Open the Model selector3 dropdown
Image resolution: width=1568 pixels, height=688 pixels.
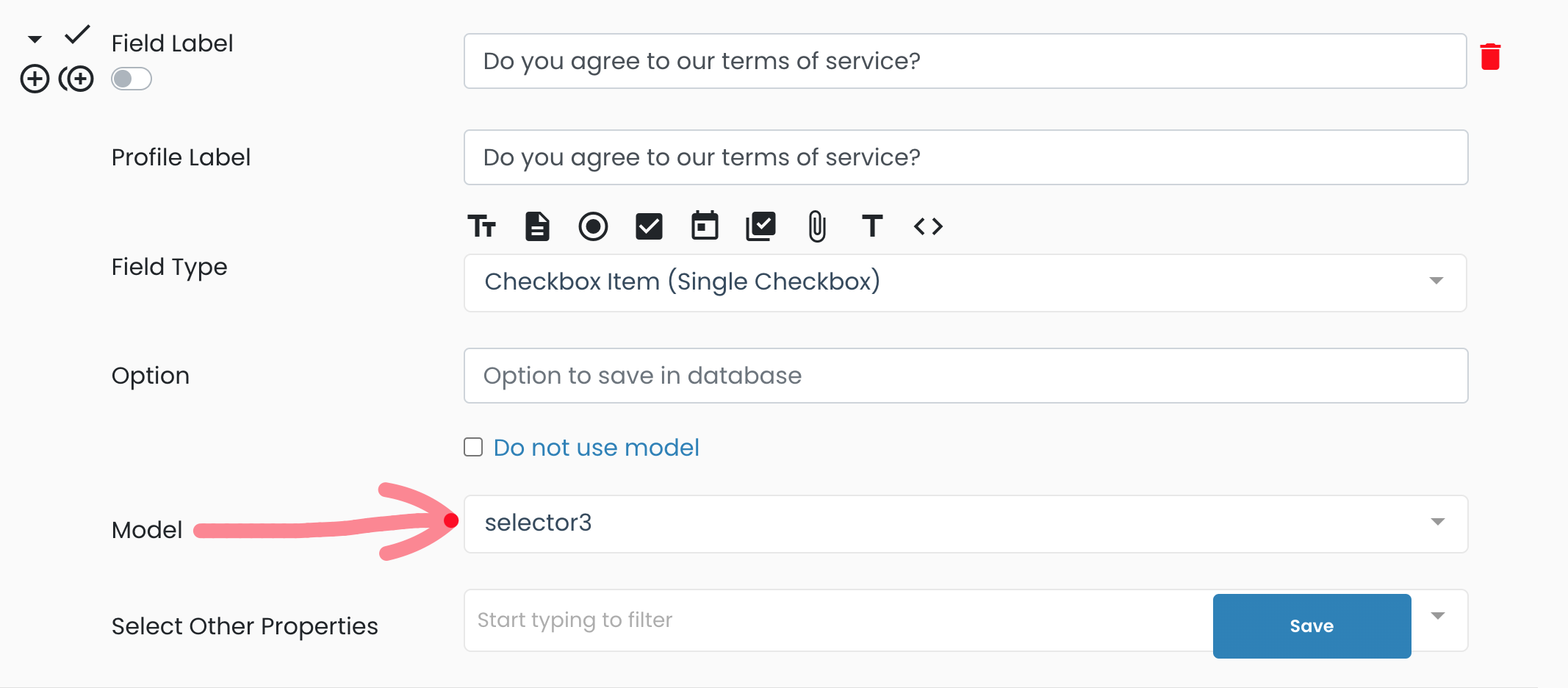965,523
